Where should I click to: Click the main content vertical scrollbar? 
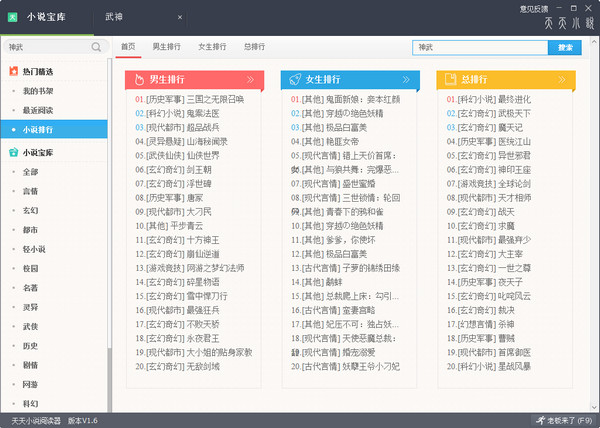click(x=594, y=230)
